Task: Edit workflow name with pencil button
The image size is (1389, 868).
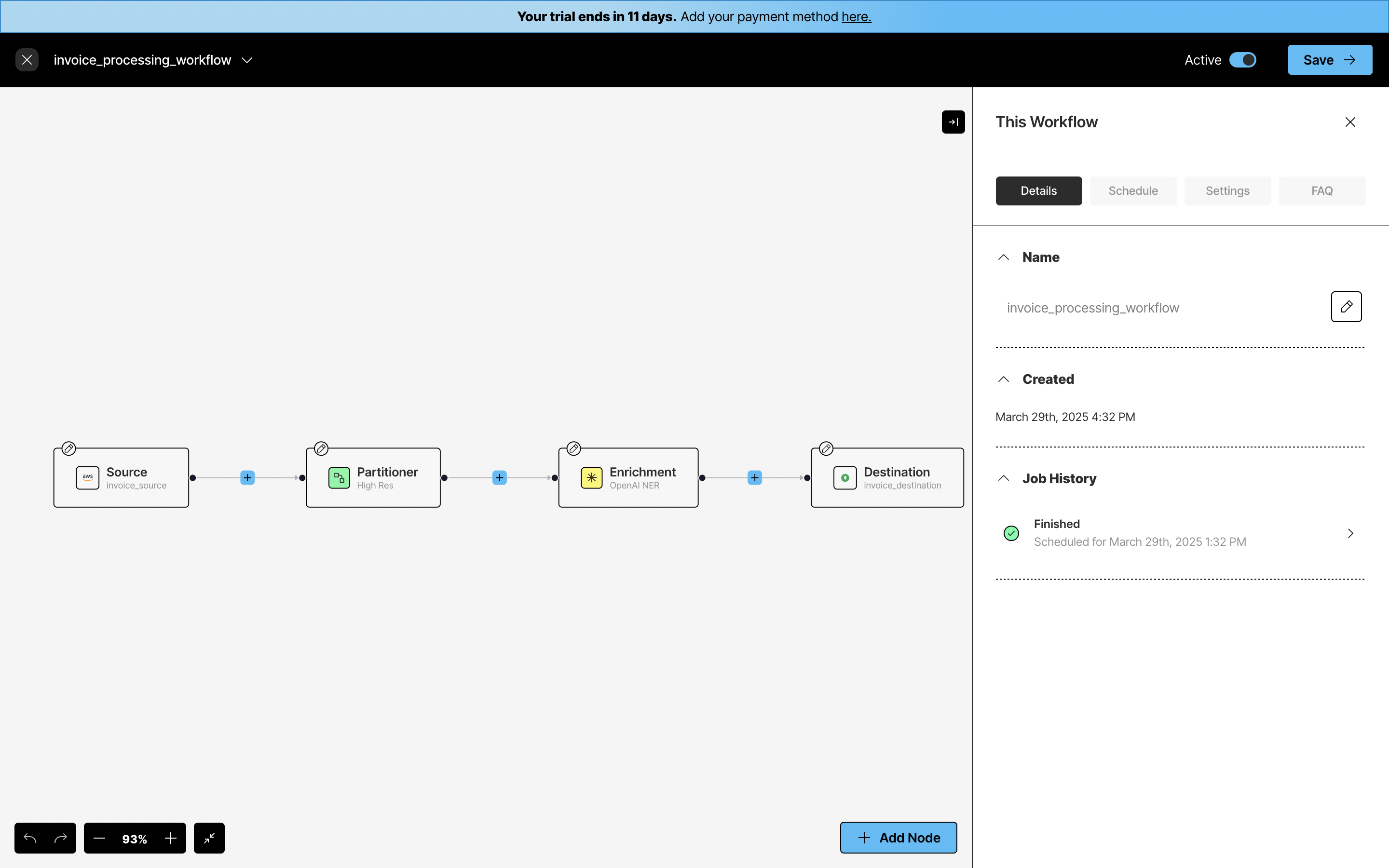Action: click(1346, 307)
